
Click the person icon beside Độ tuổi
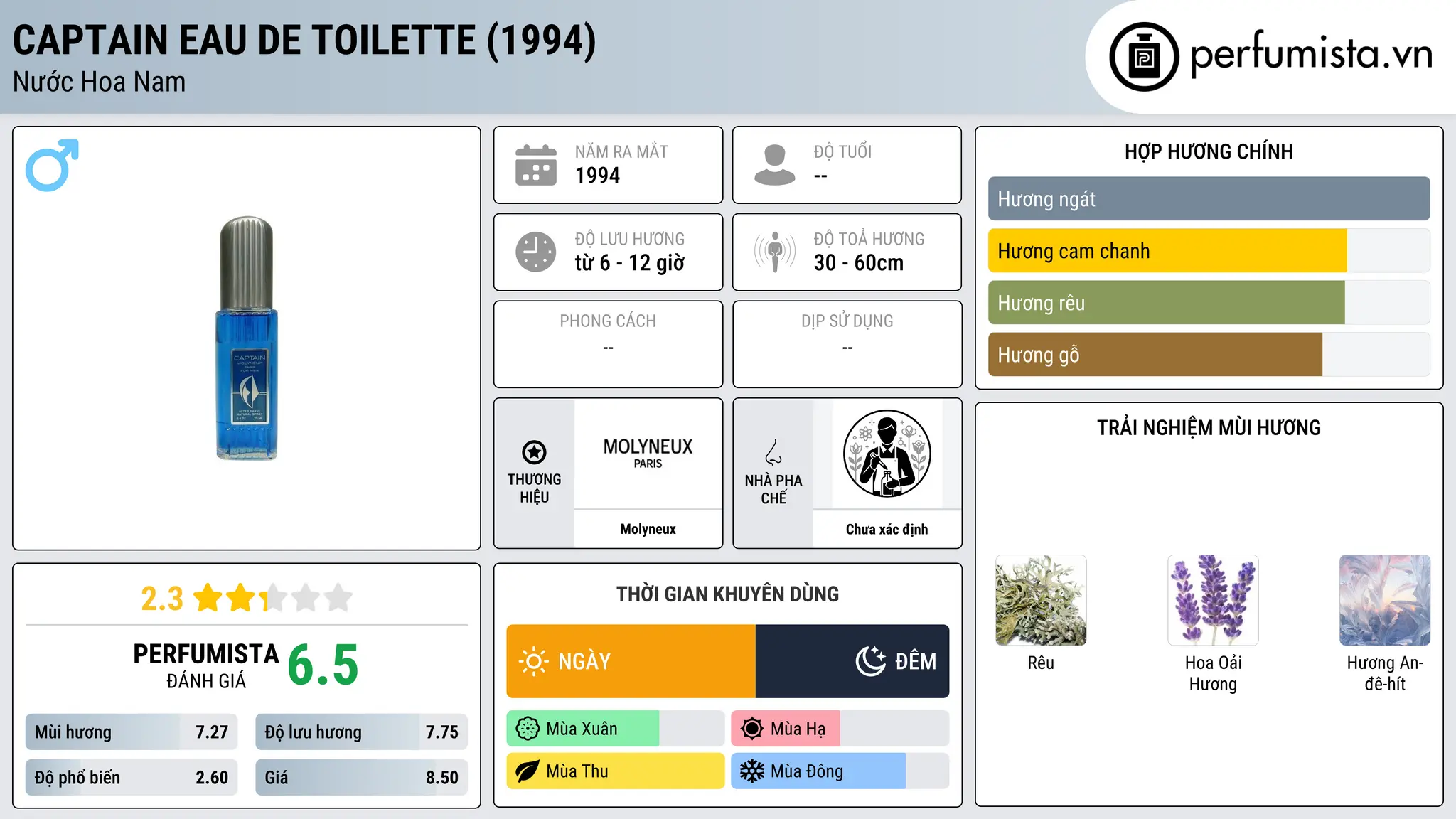click(774, 165)
